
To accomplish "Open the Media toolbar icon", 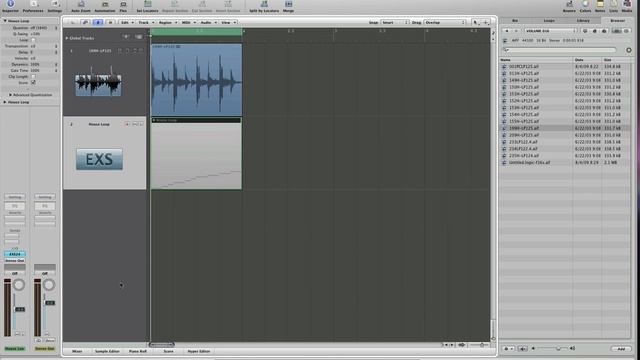I will click(627, 6).
